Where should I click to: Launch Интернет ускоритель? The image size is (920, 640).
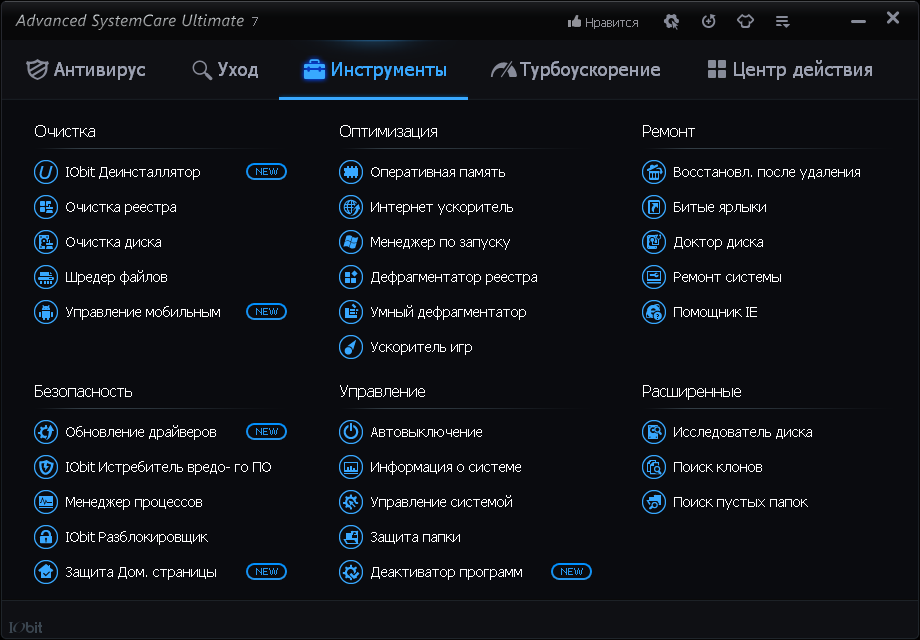pos(437,206)
